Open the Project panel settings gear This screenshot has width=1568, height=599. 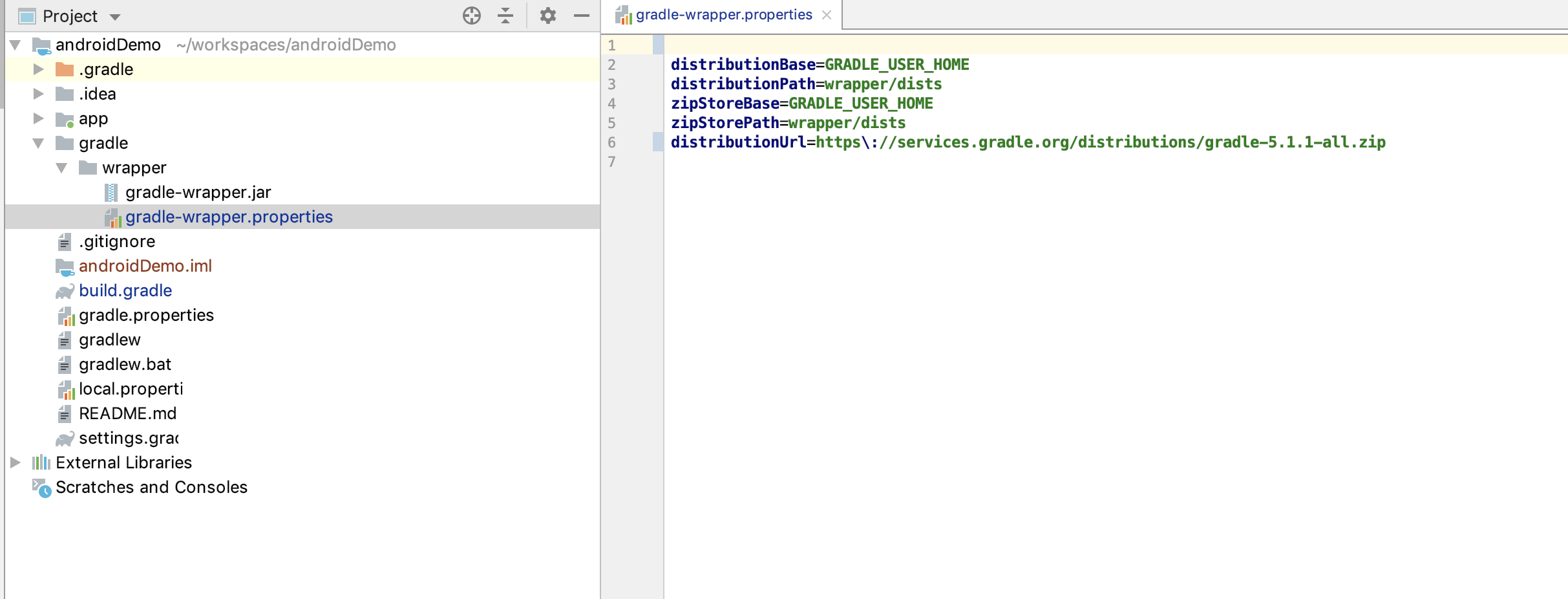coord(548,16)
